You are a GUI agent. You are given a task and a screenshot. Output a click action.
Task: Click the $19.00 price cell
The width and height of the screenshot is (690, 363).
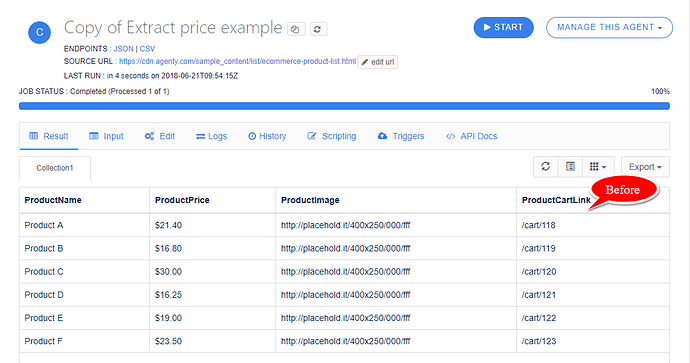(213, 318)
